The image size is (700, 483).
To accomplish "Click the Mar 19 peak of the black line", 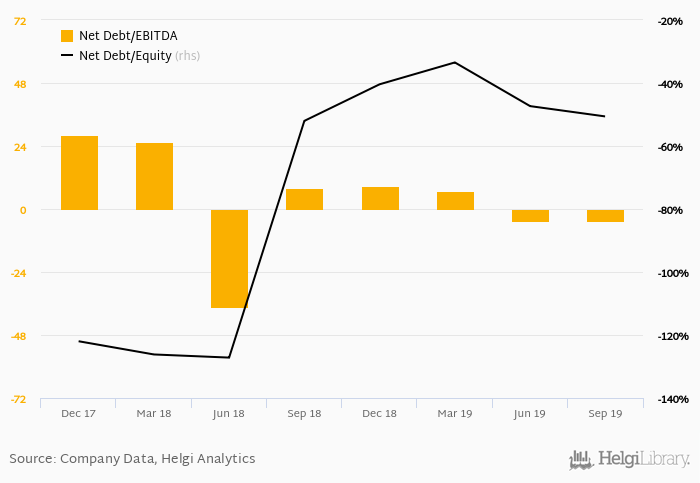I will tap(455, 62).
